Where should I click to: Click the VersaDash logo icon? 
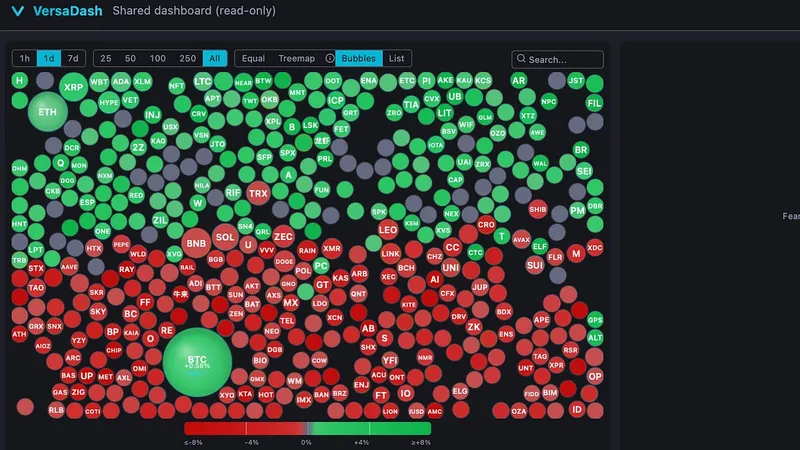[x=17, y=11]
